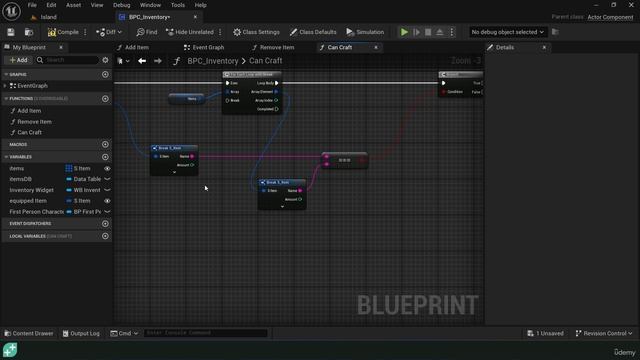
Task: Navigate back with the left arrow
Action: coord(142,61)
